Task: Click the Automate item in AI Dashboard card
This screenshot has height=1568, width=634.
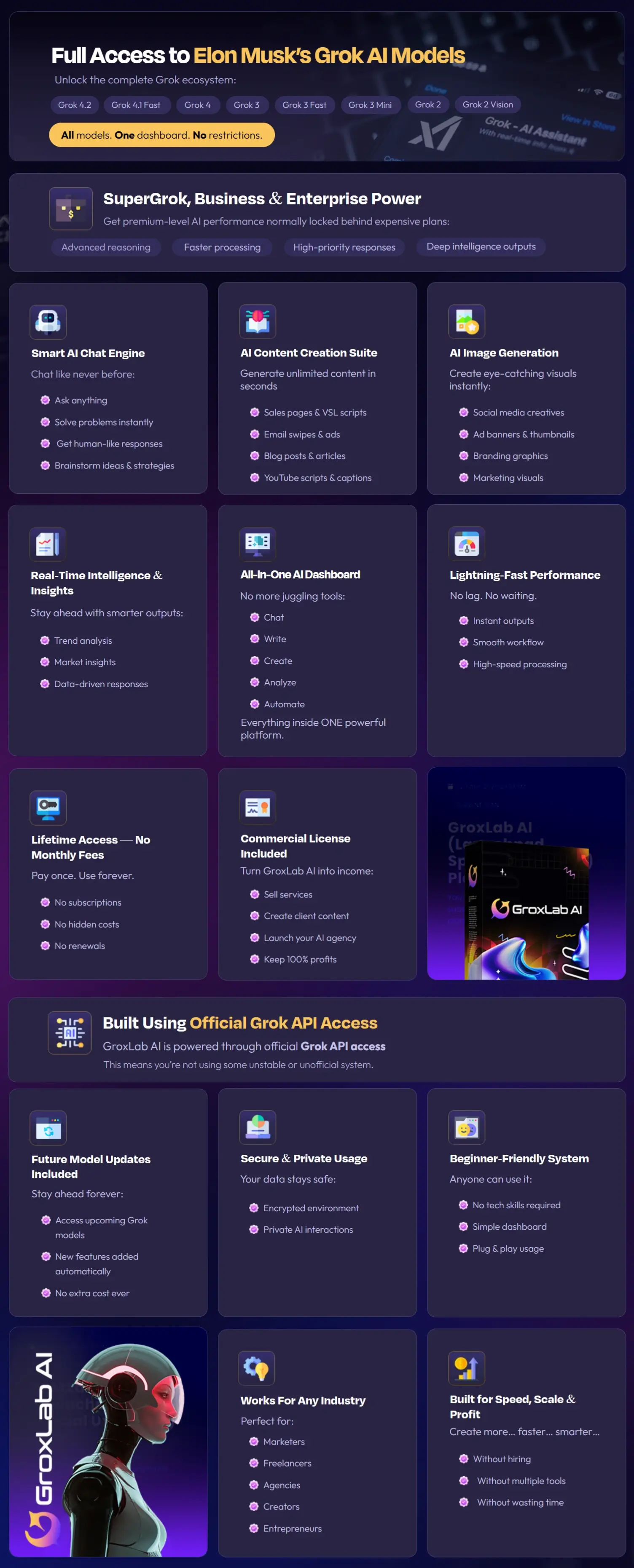Action: coord(285,704)
